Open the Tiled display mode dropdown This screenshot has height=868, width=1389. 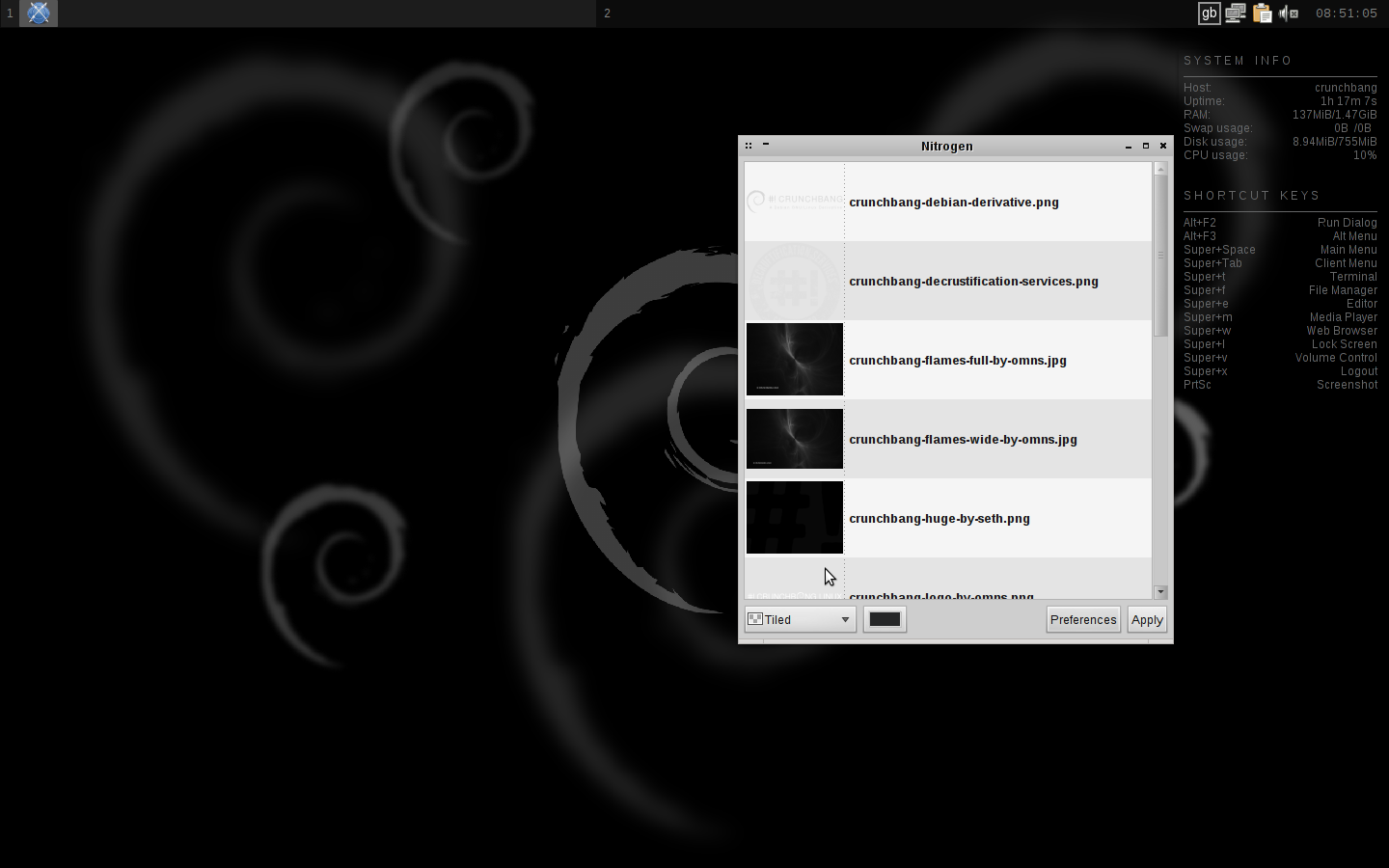[x=800, y=619]
